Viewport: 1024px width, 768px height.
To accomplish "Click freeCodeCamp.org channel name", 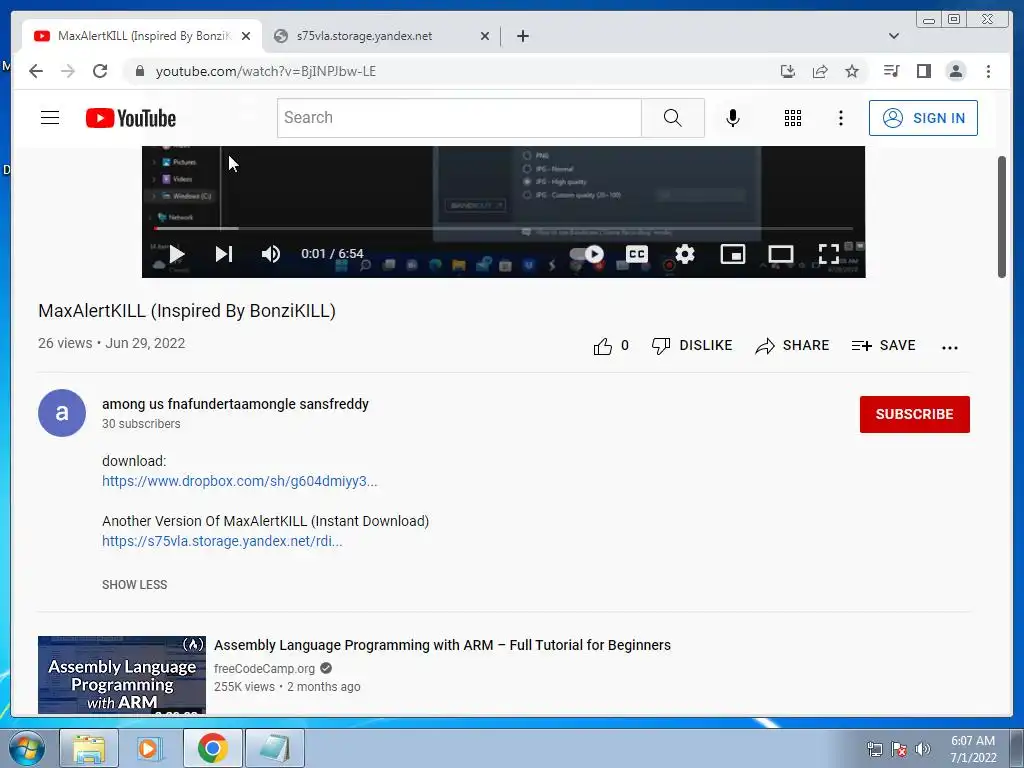I will (x=264, y=669).
